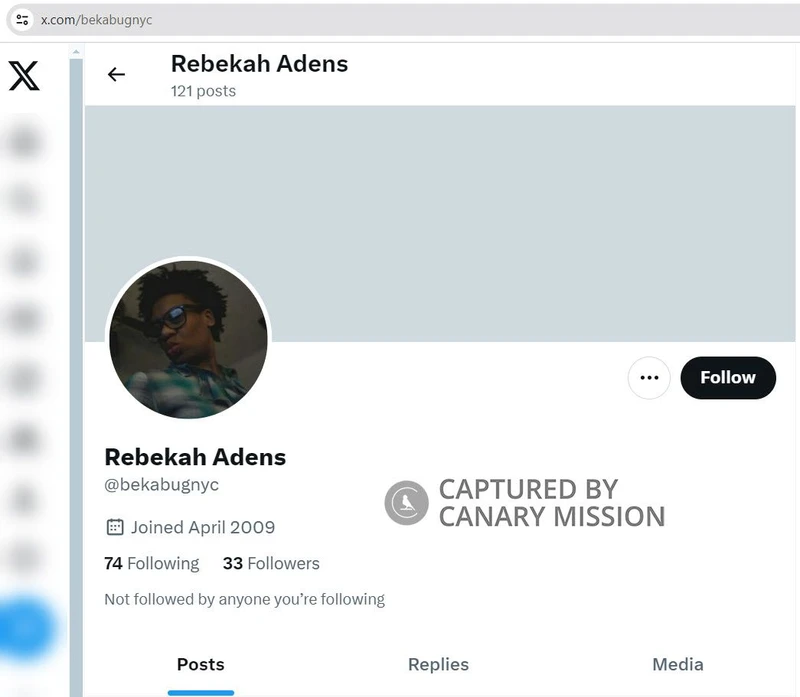Viewport: 800px width, 697px height.
Task: Click the @bekabugnyc handle text
Action: pyautogui.click(x=160, y=486)
